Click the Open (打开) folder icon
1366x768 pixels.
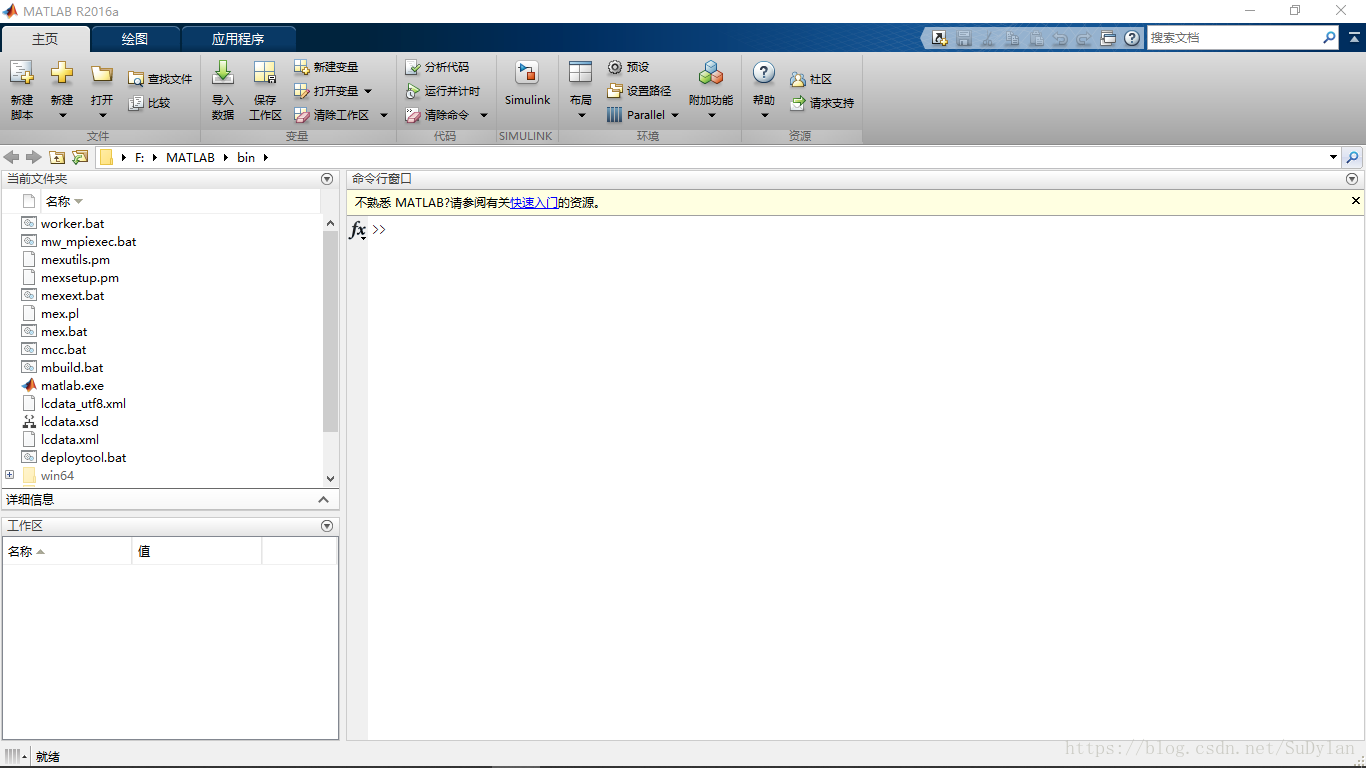click(x=102, y=73)
